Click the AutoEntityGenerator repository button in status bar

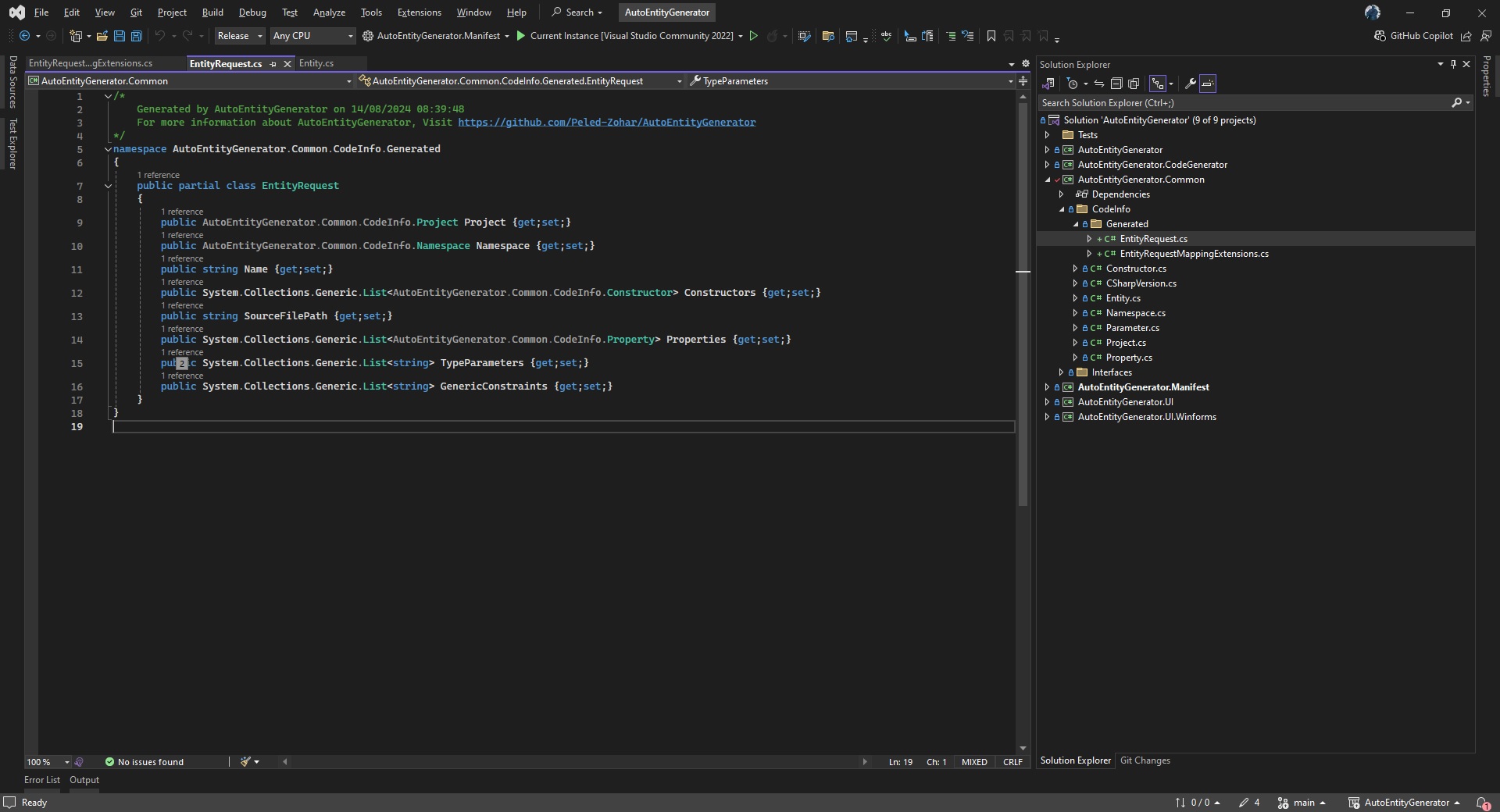point(1405,803)
